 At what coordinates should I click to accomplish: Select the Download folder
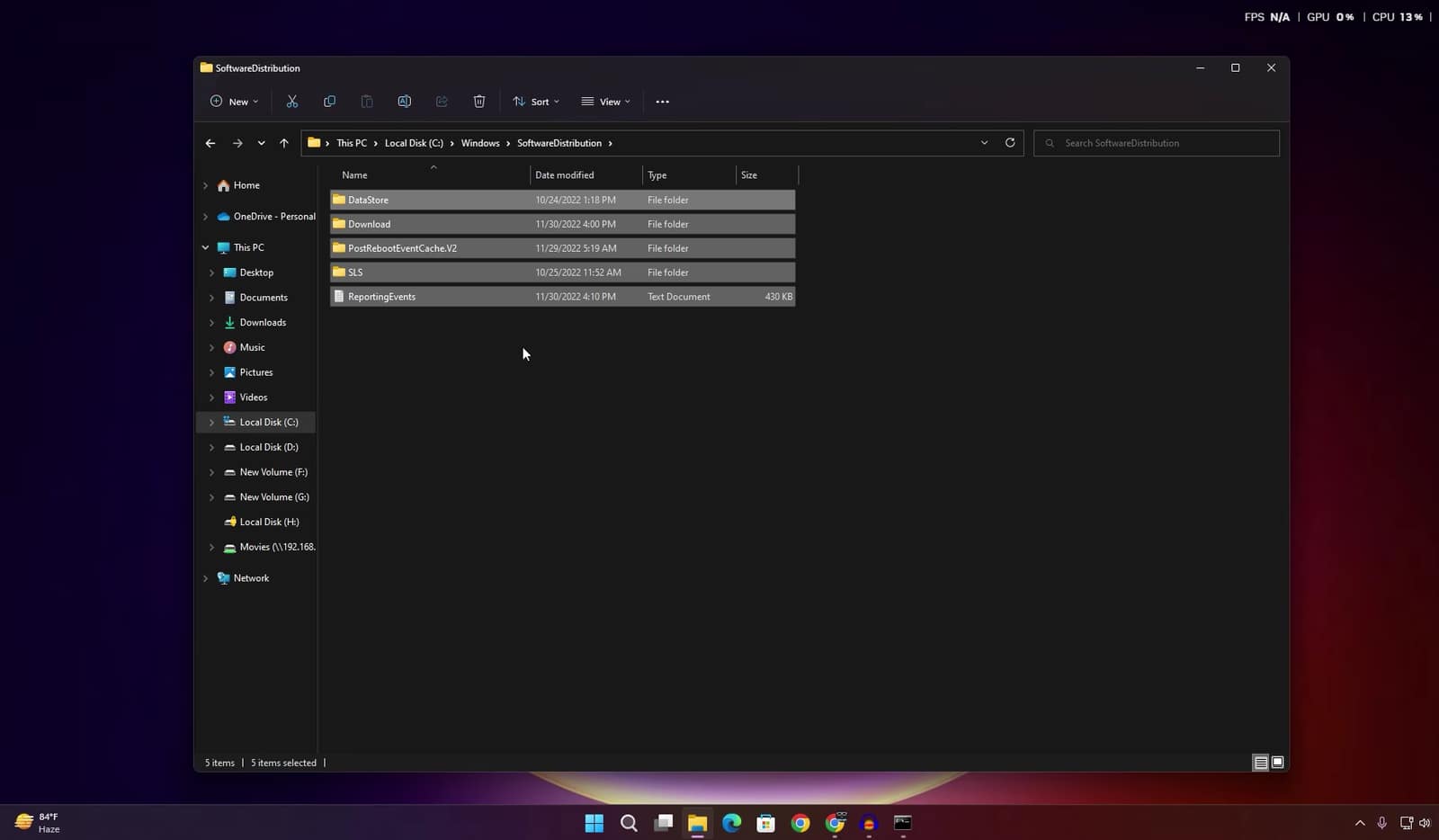pyautogui.click(x=562, y=224)
